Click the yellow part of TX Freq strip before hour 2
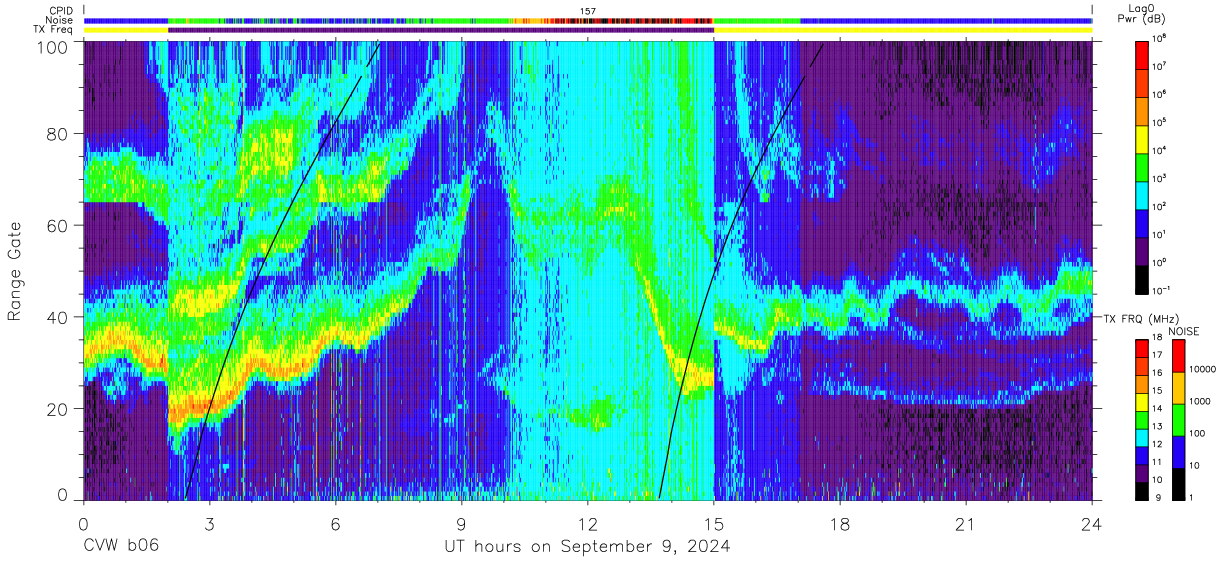The width and height of the screenshot is (1228, 567). pos(126,30)
